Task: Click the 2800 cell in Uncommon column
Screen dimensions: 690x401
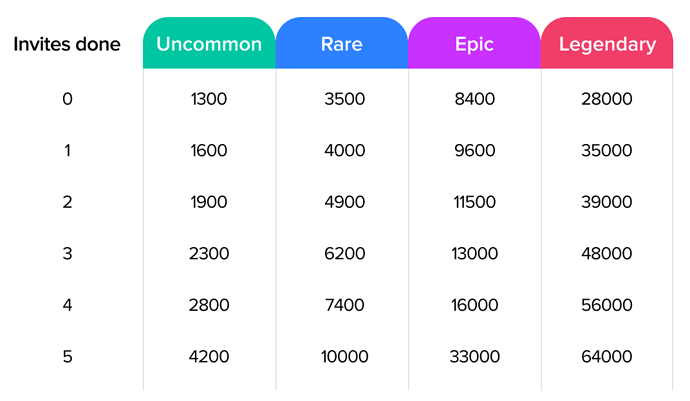Action: (209, 305)
